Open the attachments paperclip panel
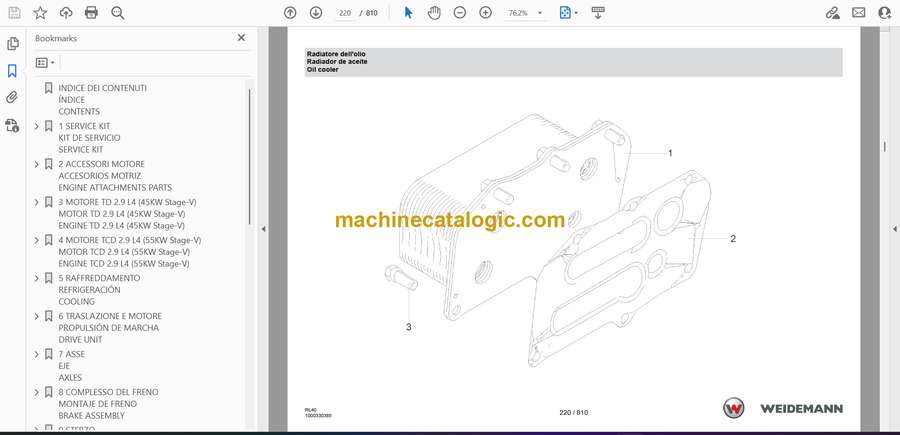The height and width of the screenshot is (435, 900). [12, 98]
